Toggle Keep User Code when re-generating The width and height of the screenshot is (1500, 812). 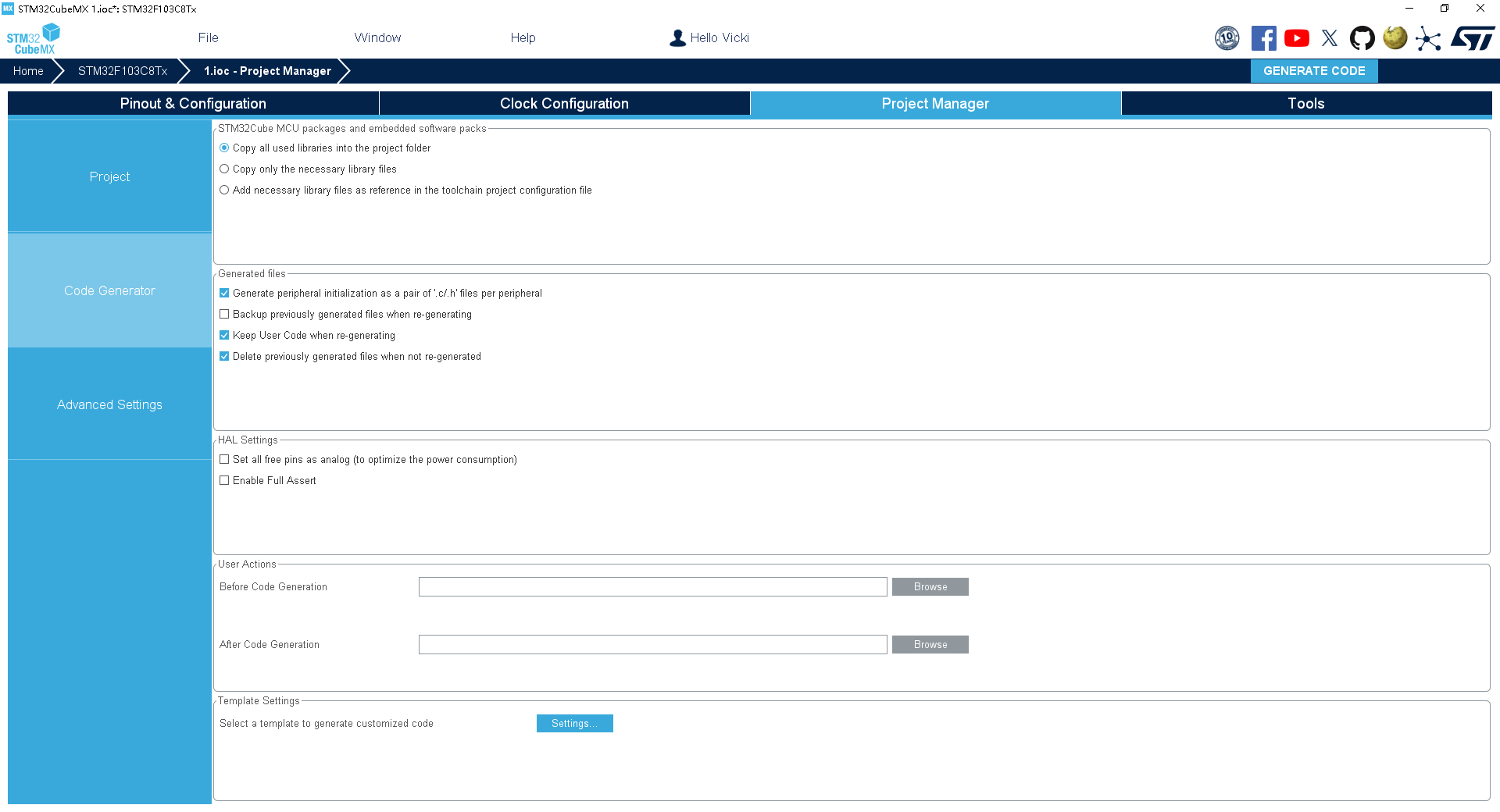(x=224, y=335)
